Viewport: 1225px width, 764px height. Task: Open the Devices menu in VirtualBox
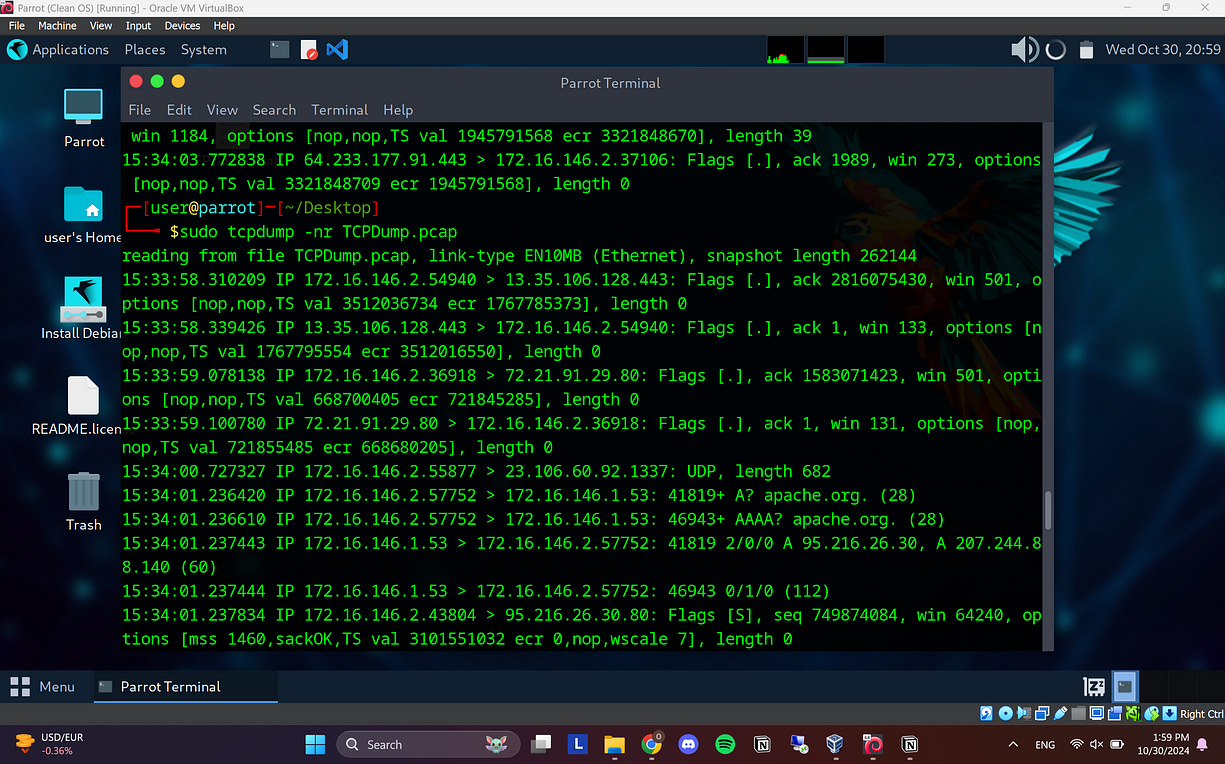tap(182, 25)
